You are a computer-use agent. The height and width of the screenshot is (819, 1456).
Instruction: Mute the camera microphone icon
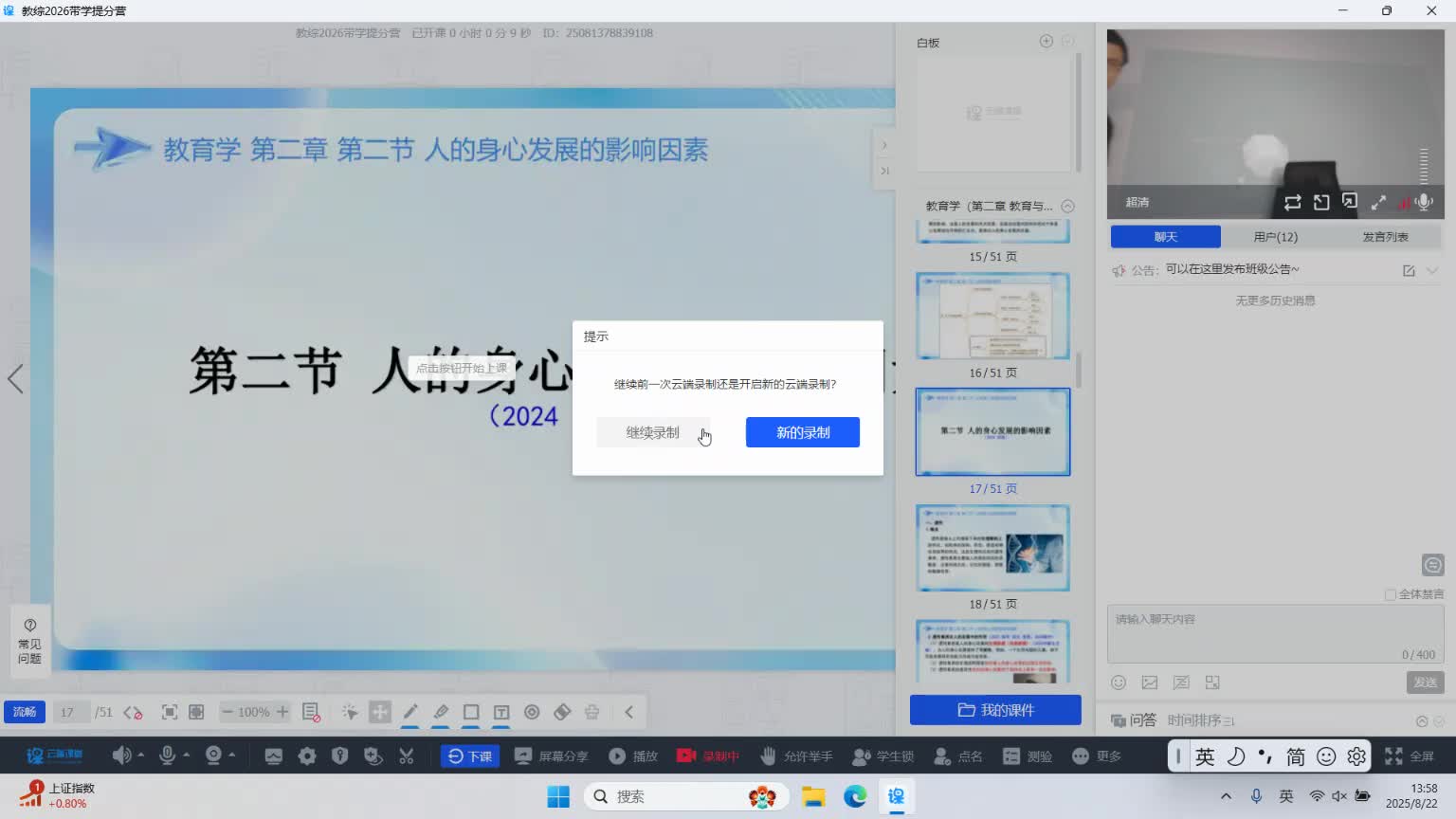(x=1423, y=202)
